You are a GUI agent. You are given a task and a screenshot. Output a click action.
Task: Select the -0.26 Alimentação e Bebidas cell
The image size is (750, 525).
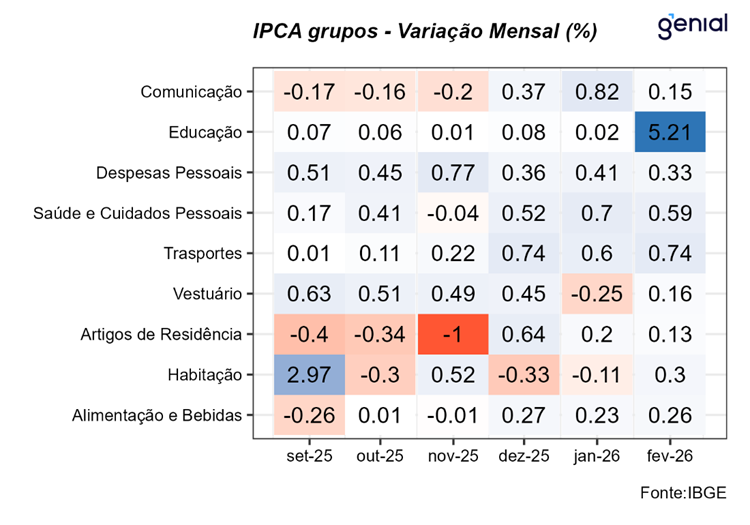(309, 415)
